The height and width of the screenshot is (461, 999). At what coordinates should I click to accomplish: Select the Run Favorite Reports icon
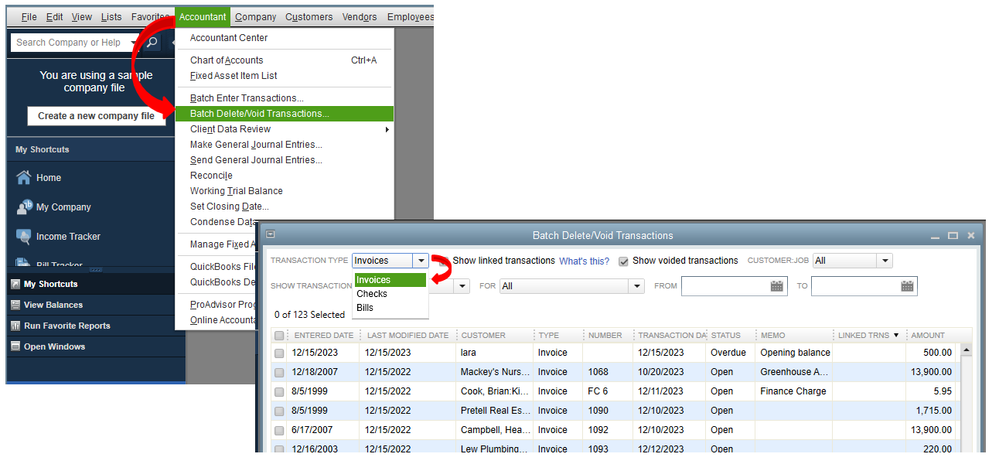click(x=16, y=326)
